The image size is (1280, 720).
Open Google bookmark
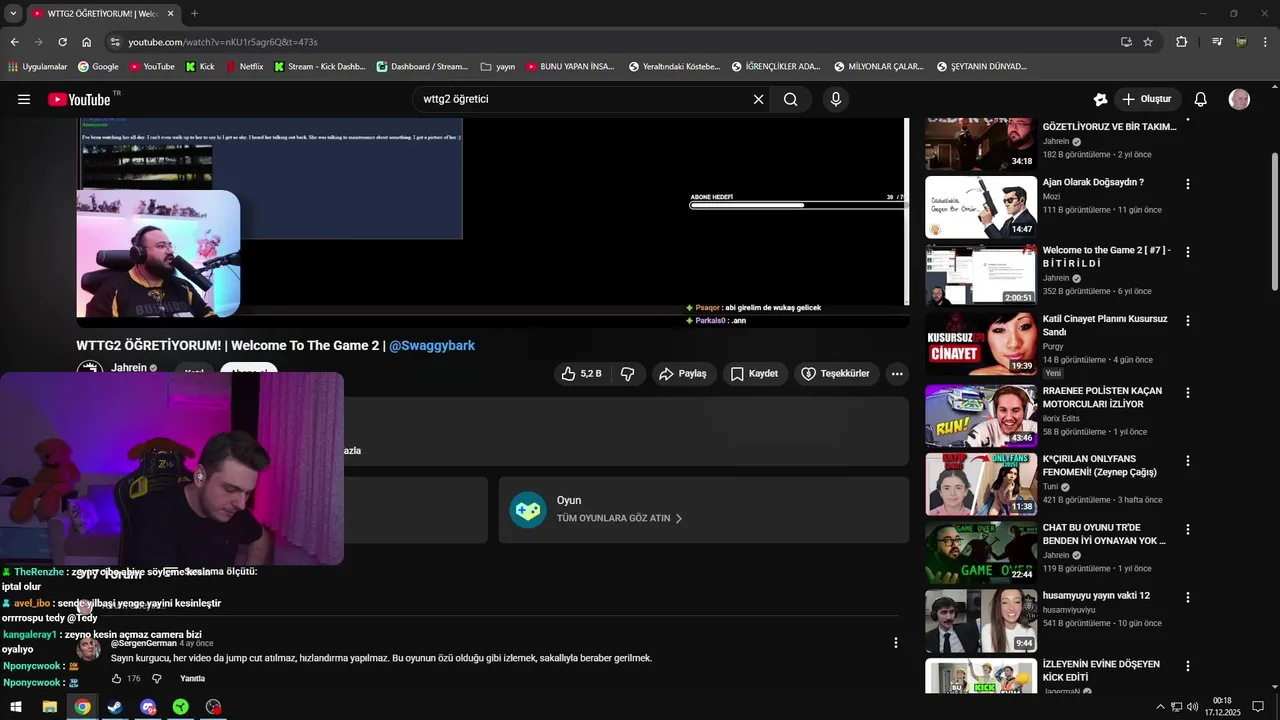coord(97,67)
